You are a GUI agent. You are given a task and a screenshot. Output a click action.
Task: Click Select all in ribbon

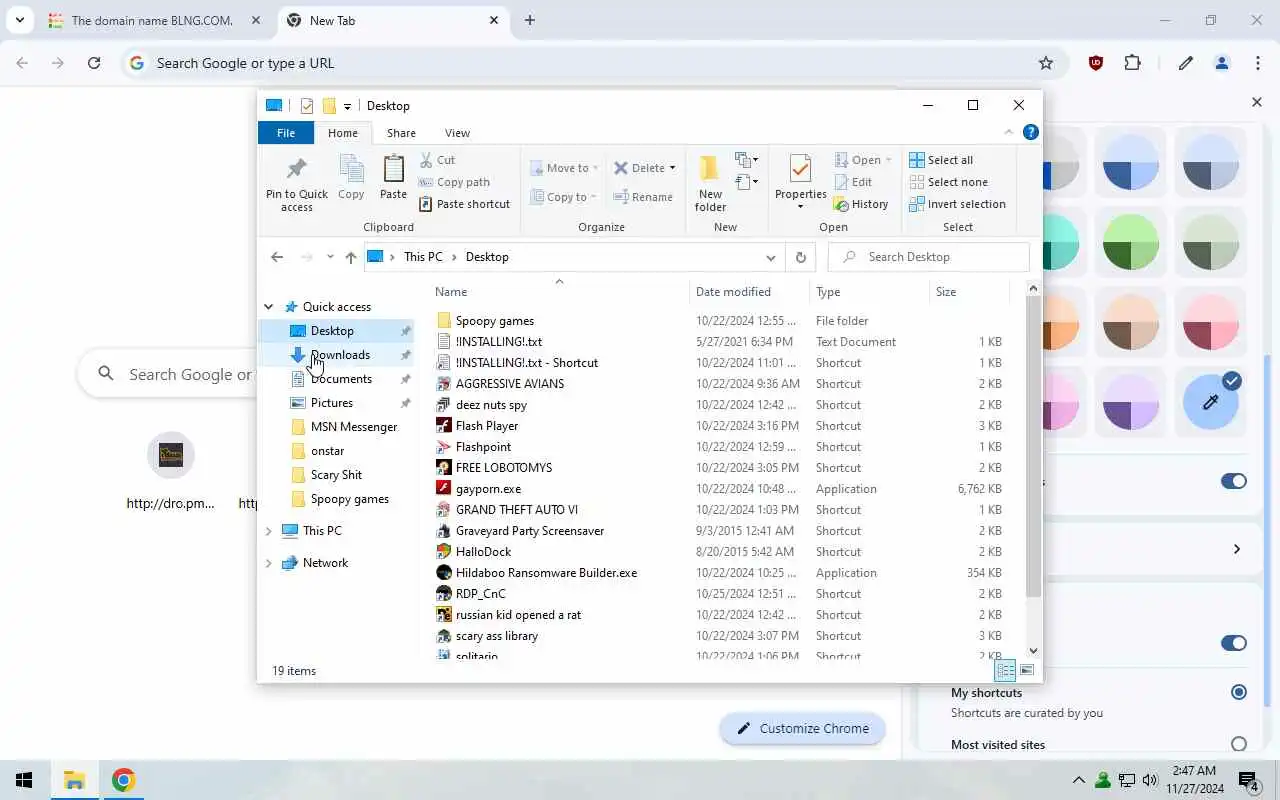[x=941, y=160]
